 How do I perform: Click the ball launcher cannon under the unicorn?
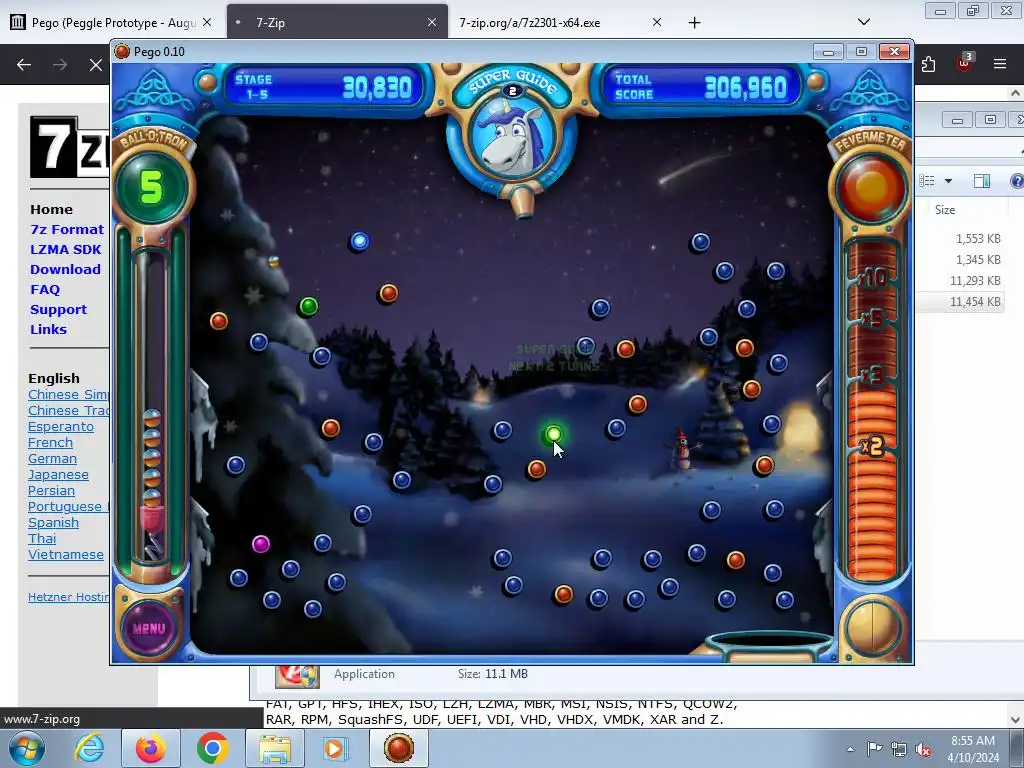[522, 201]
